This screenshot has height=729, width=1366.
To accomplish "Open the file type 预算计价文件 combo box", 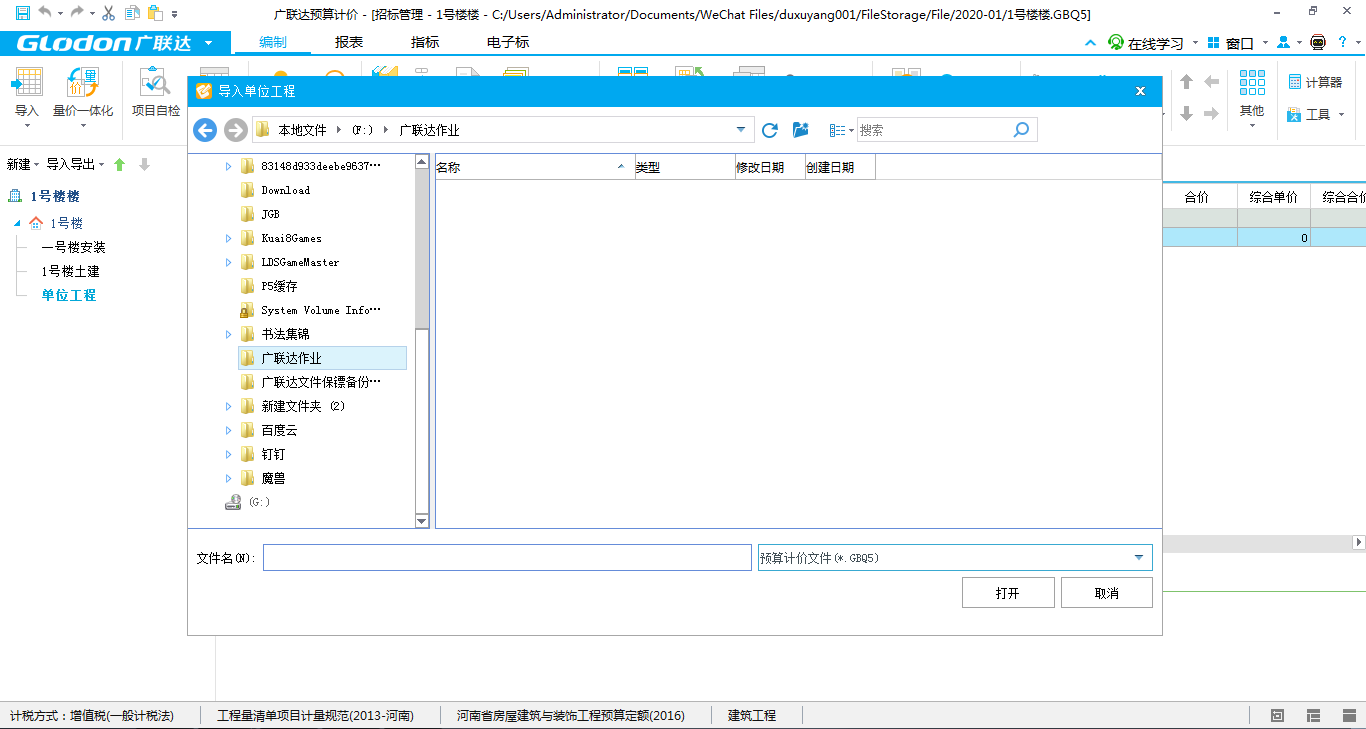I will [x=955, y=558].
